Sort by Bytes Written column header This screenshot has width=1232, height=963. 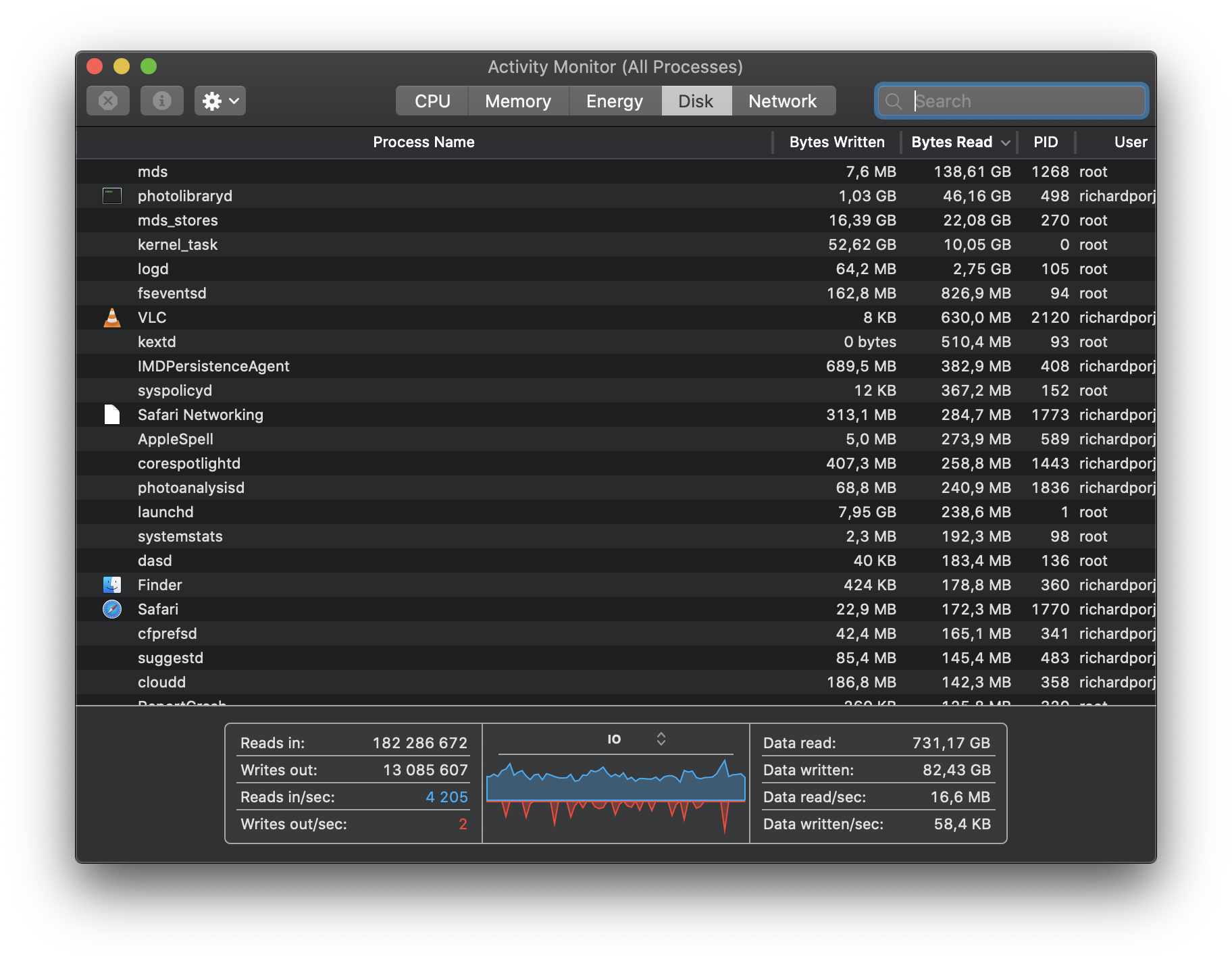[837, 142]
